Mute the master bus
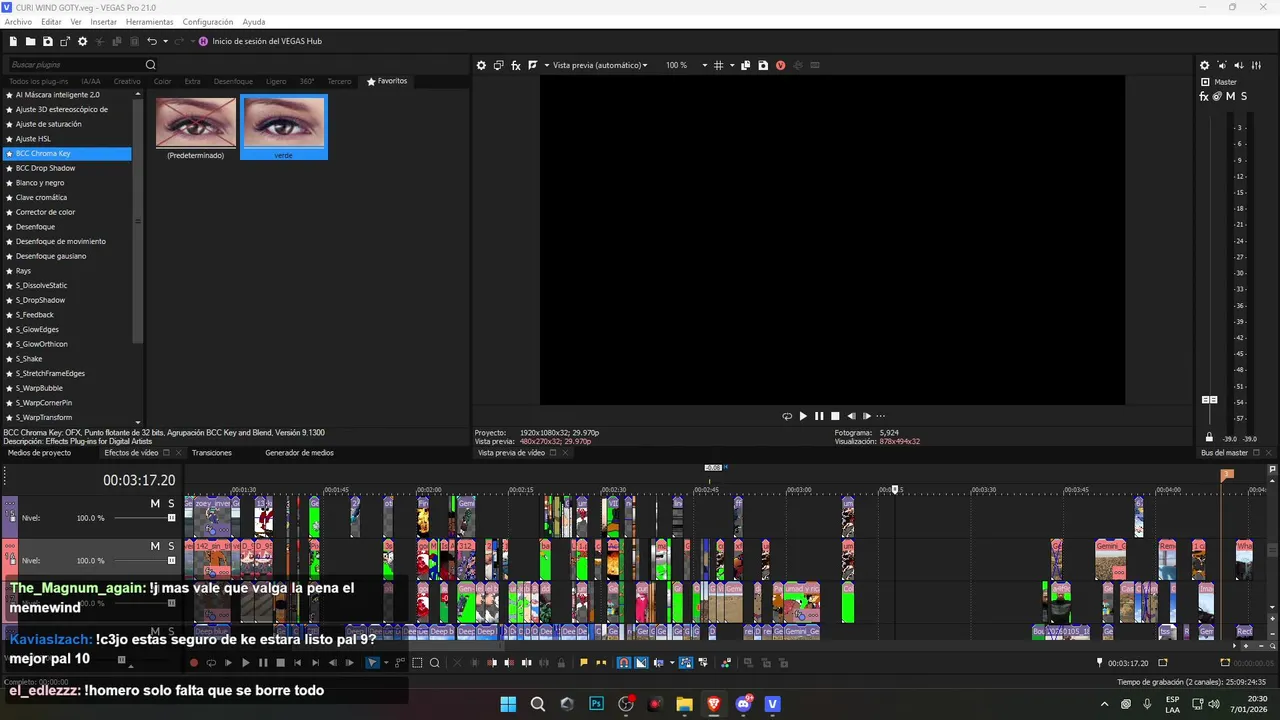Image resolution: width=1280 pixels, height=720 pixels. [1230, 96]
